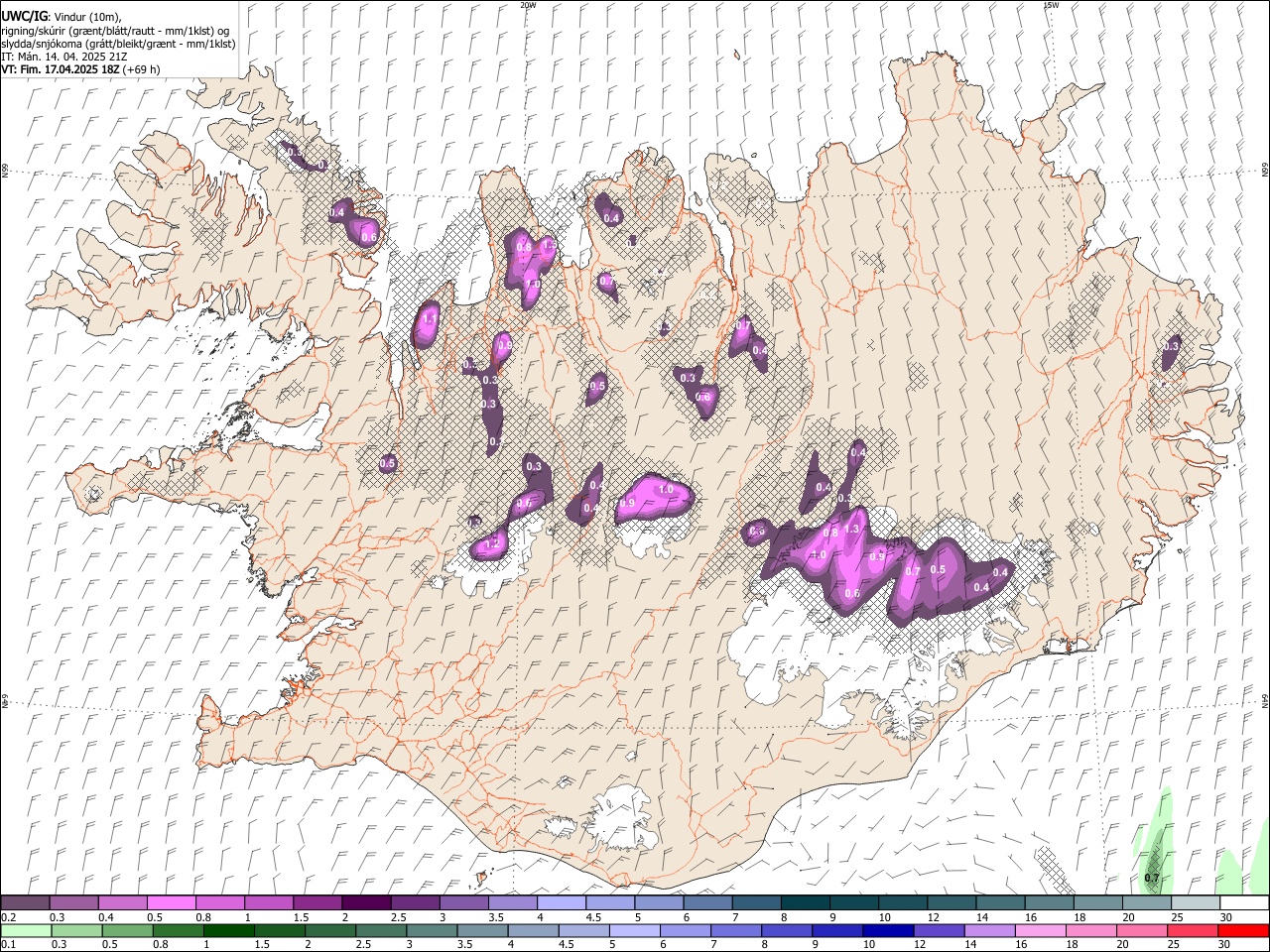This screenshot has height=952, width=1270.
Task: Pick the 2 darkest purple swatch in upper legend row
Action: [x=365, y=902]
